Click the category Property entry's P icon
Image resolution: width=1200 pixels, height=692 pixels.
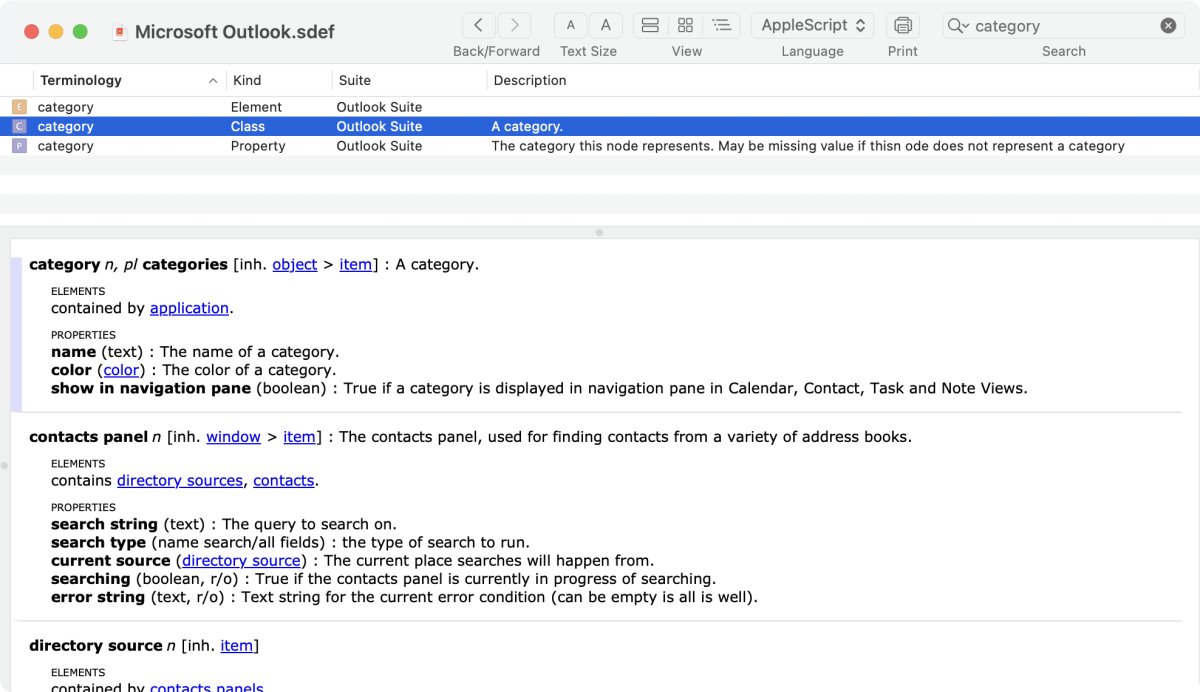click(x=18, y=146)
